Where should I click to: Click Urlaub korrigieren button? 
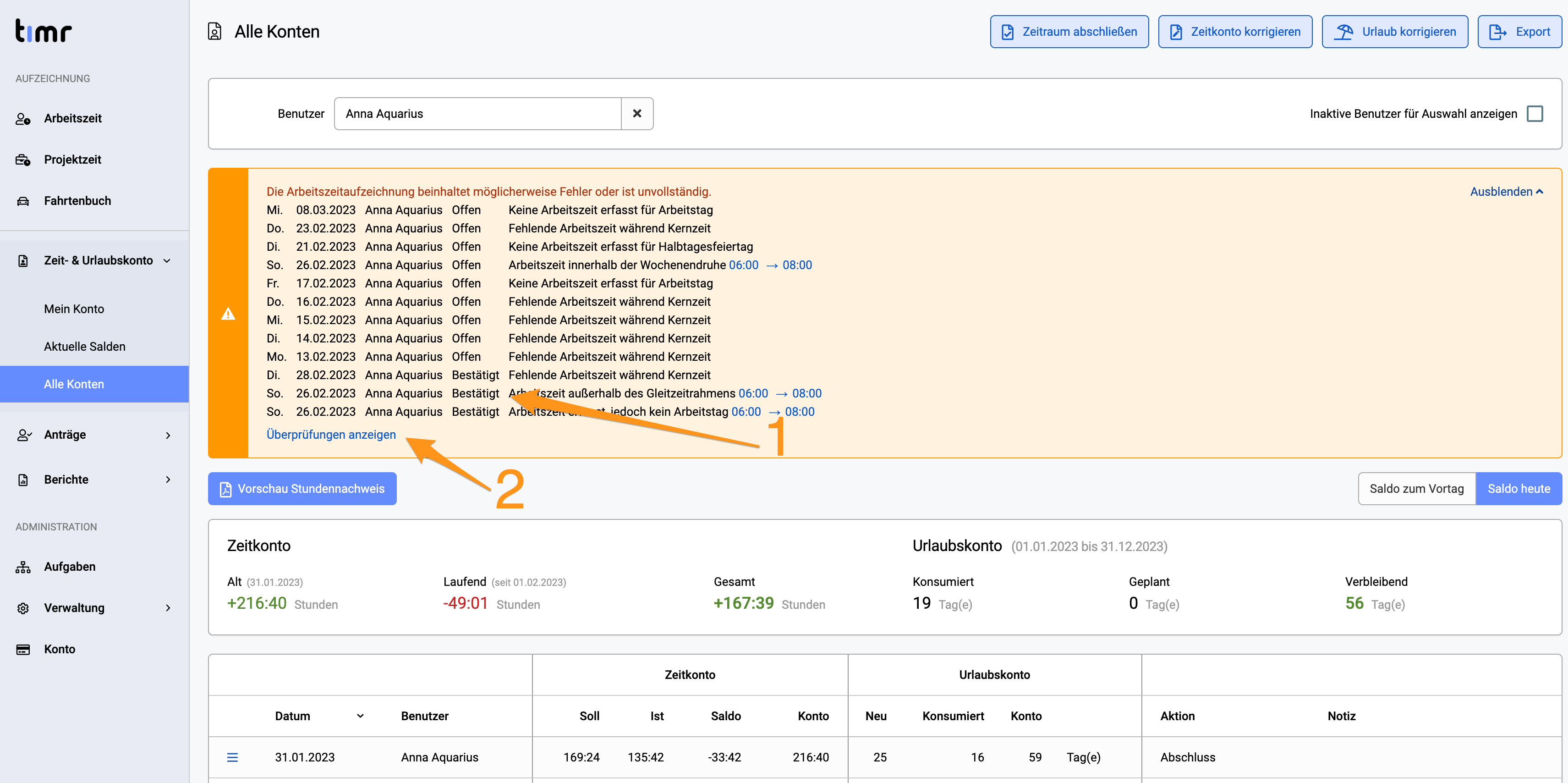click(x=1395, y=32)
